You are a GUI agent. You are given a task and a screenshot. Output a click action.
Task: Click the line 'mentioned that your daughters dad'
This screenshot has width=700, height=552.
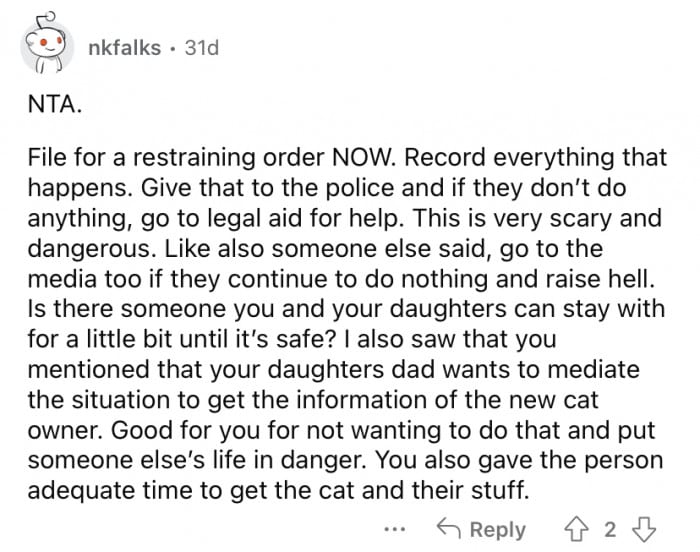333,370
